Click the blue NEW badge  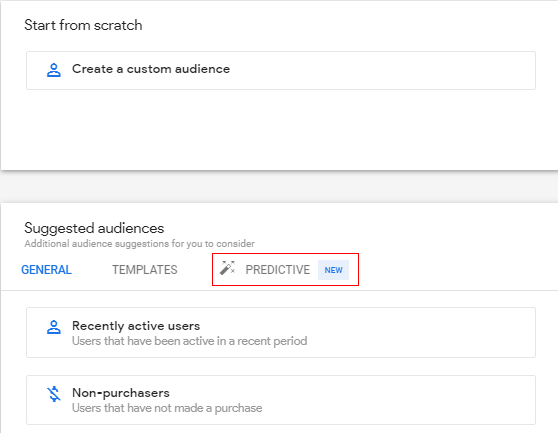[x=333, y=270]
